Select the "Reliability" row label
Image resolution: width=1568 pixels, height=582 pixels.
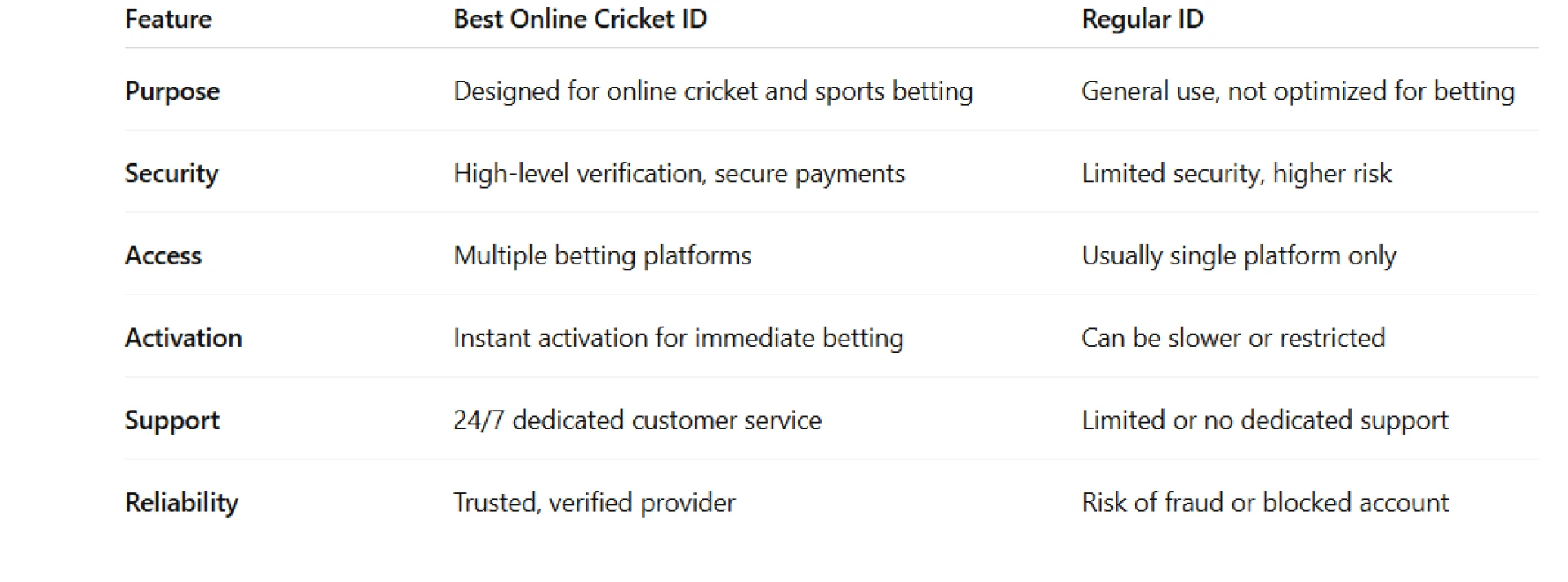pyautogui.click(x=181, y=502)
